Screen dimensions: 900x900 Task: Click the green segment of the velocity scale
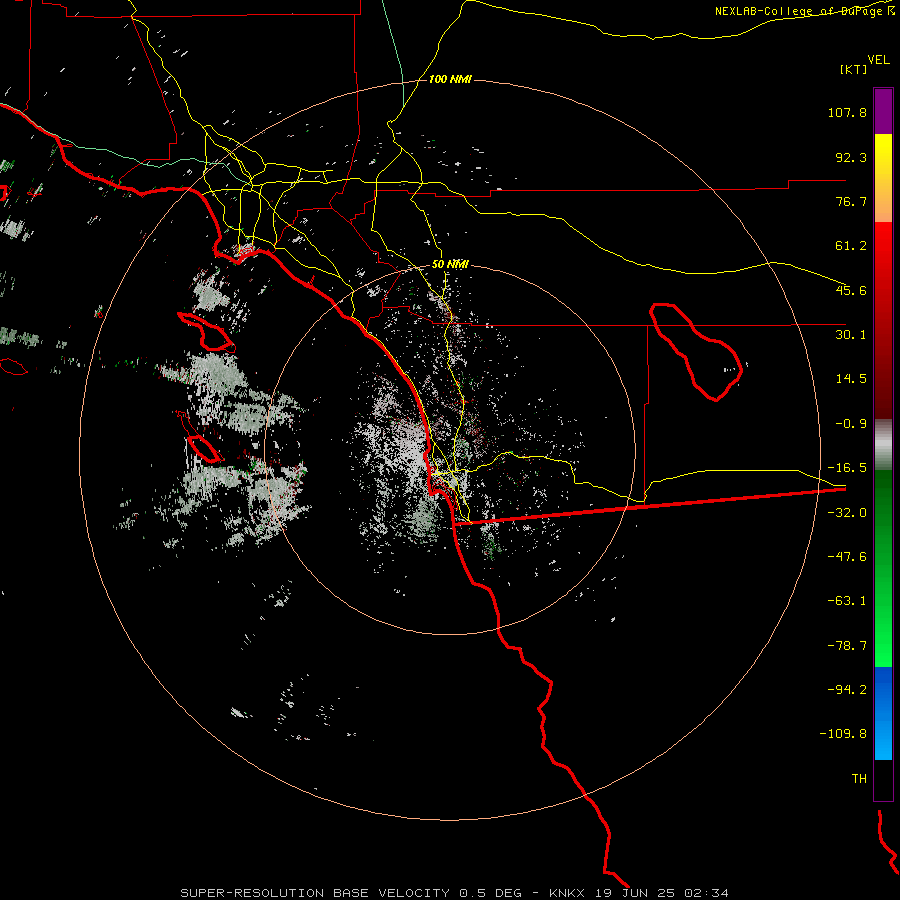click(883, 568)
